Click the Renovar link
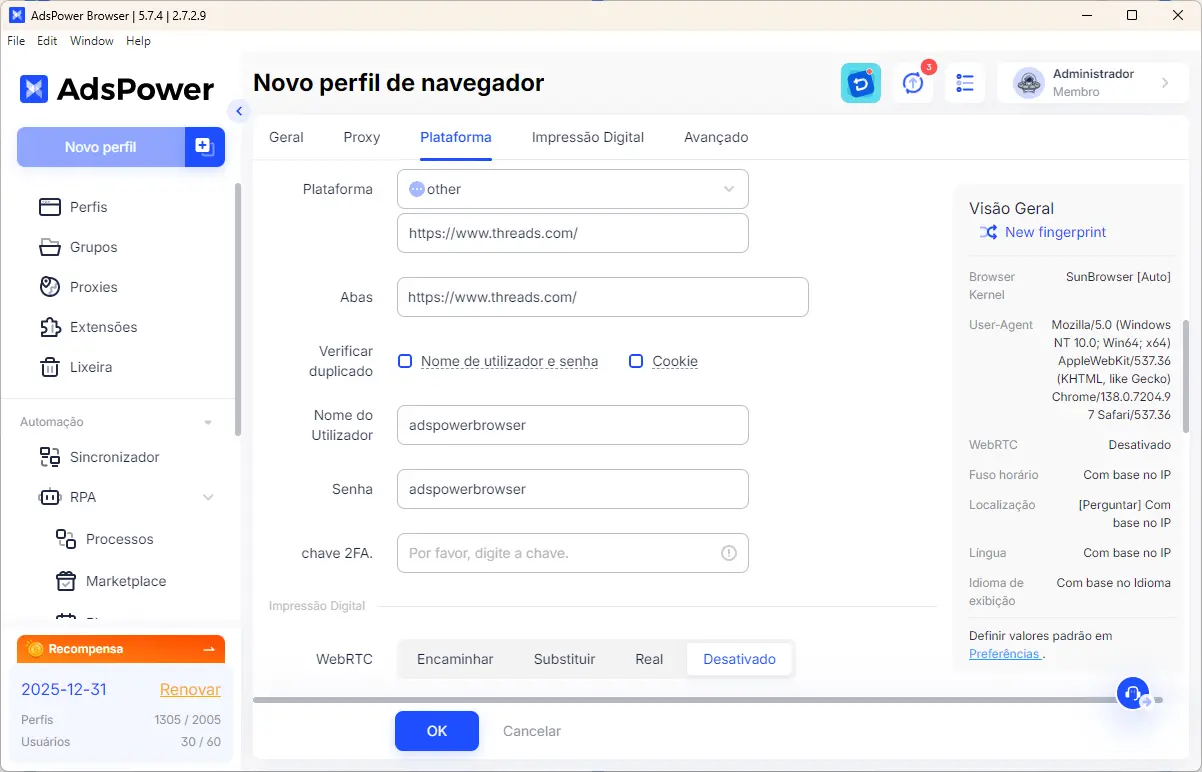The image size is (1202, 772). click(190, 689)
